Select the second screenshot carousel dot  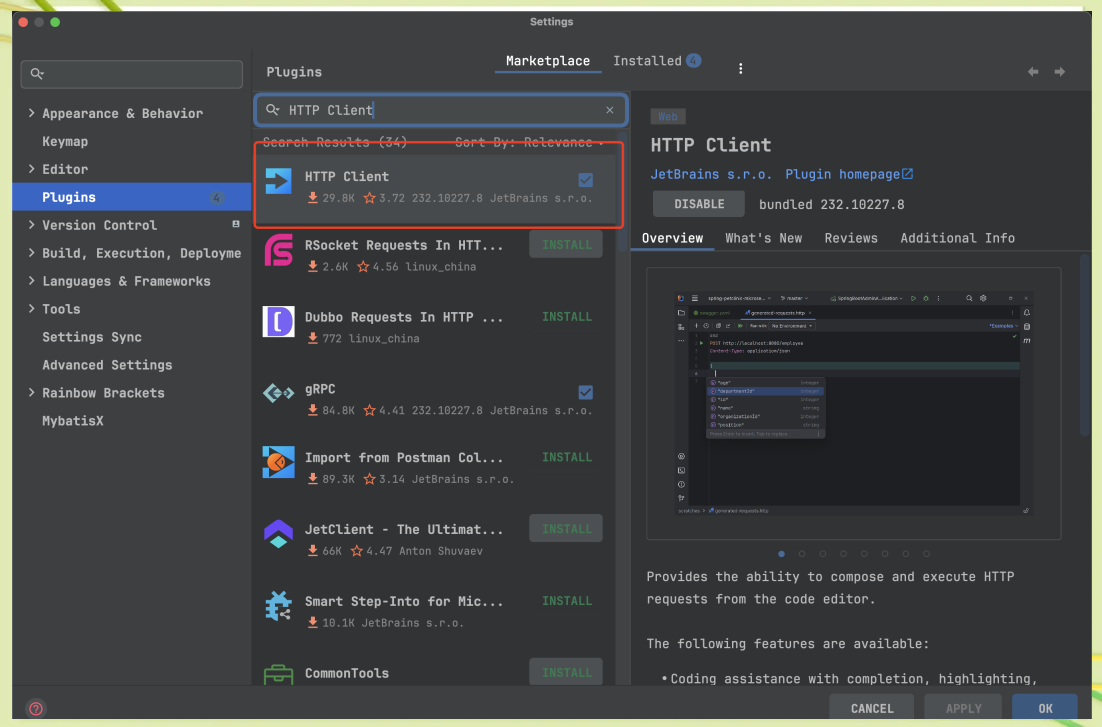tap(802, 554)
